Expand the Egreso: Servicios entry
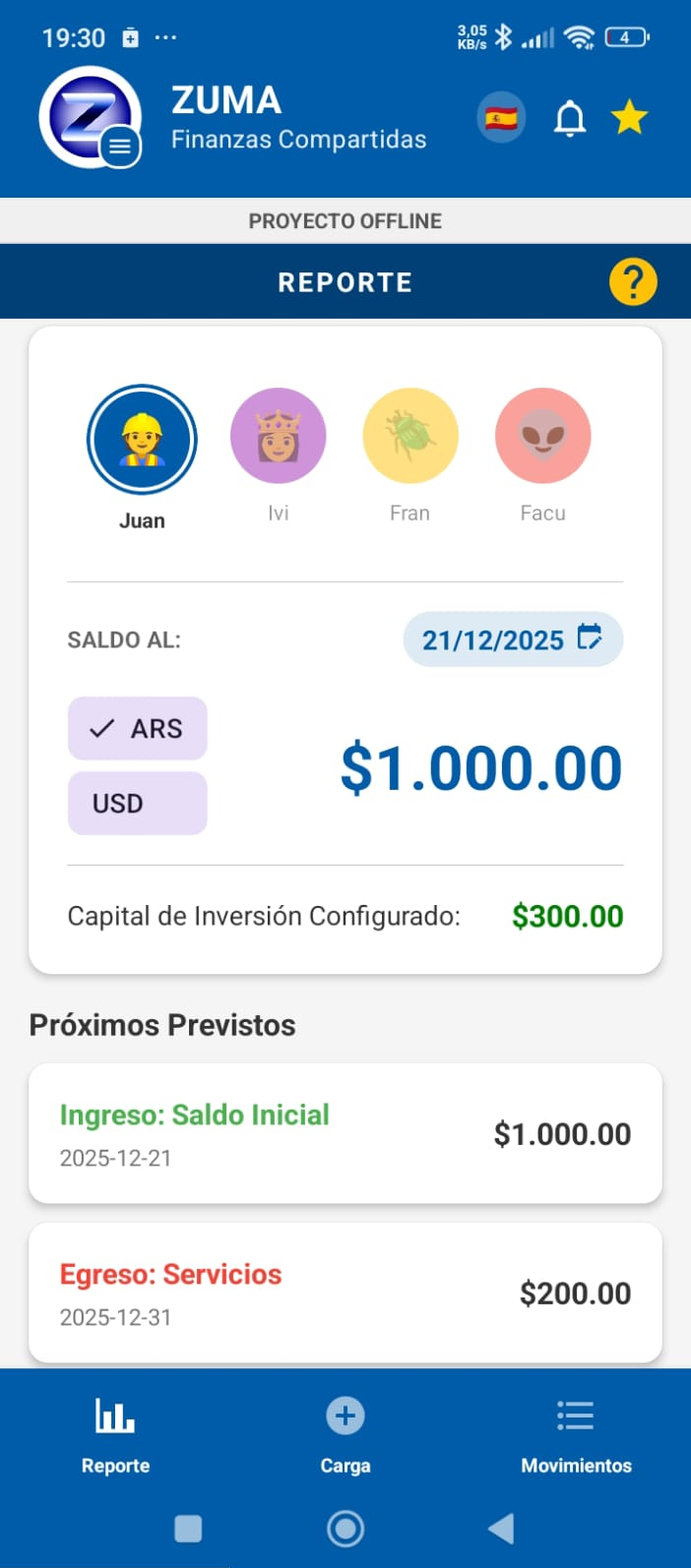The width and height of the screenshot is (691, 1568). [x=345, y=1293]
